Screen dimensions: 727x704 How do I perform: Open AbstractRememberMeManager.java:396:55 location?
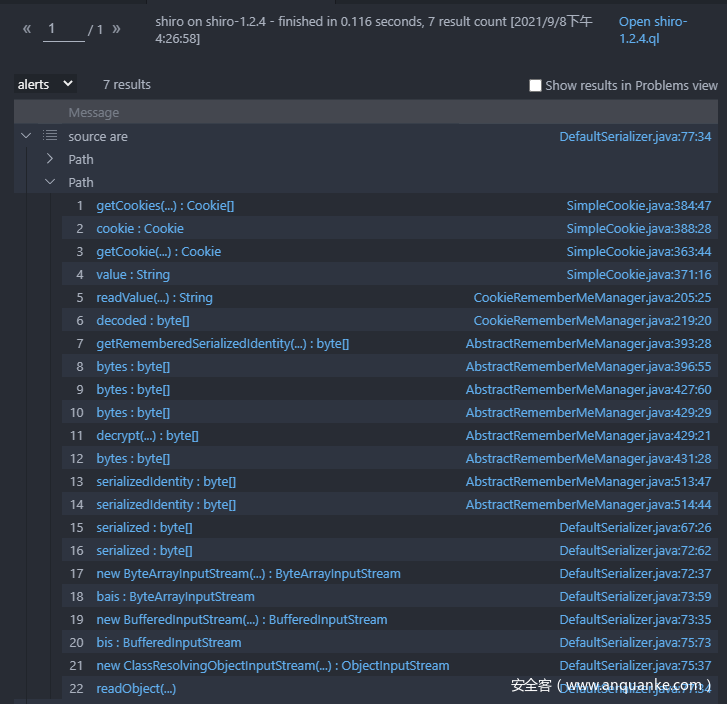click(588, 366)
